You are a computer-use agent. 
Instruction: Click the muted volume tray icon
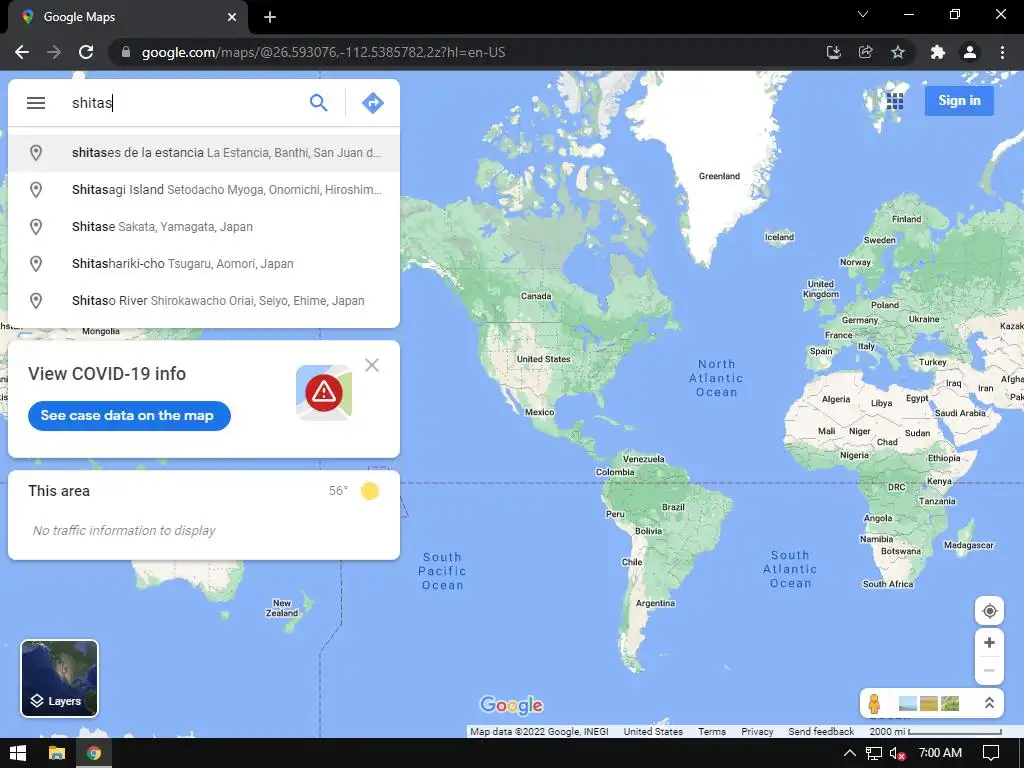(897, 753)
